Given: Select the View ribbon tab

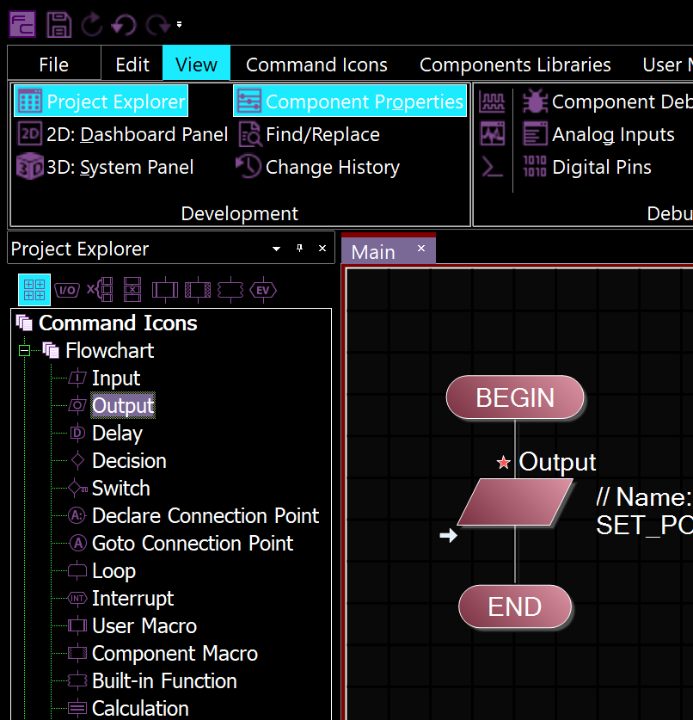Looking at the screenshot, I should click(x=196, y=63).
